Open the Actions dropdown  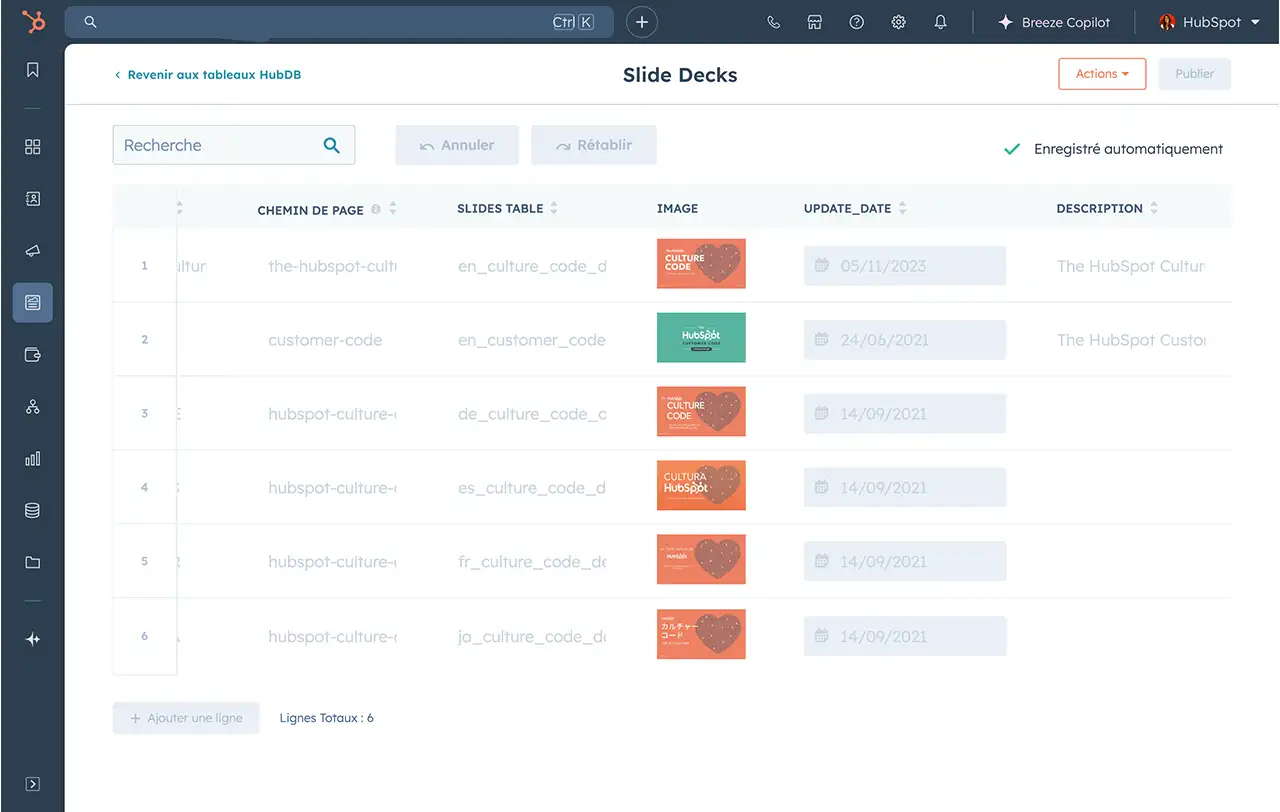1101,74
